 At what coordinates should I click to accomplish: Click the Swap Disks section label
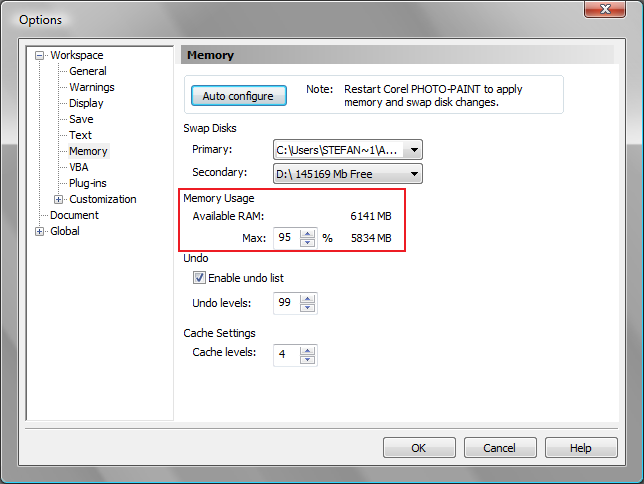pyautogui.click(x=210, y=128)
